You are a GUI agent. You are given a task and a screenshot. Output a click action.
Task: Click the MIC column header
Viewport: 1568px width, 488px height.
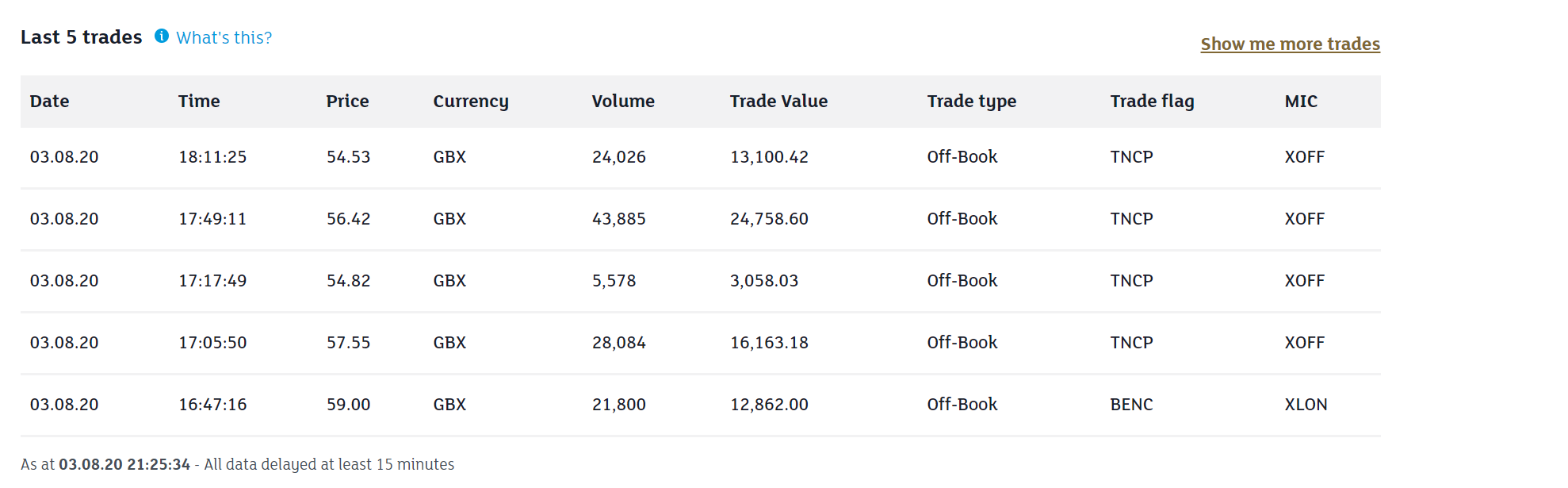point(1301,101)
